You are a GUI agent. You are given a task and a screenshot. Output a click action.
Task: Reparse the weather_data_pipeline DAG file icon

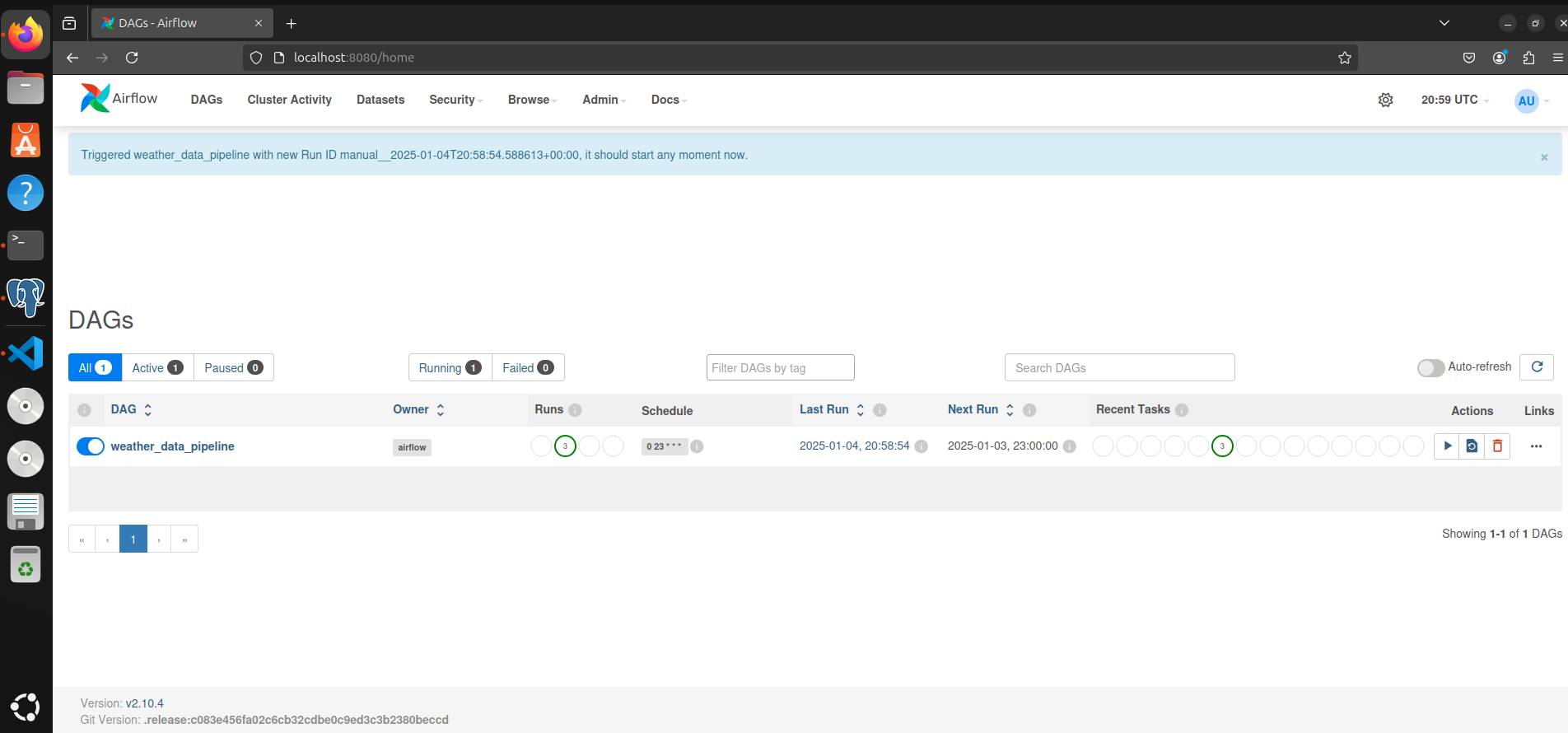pos(1472,446)
